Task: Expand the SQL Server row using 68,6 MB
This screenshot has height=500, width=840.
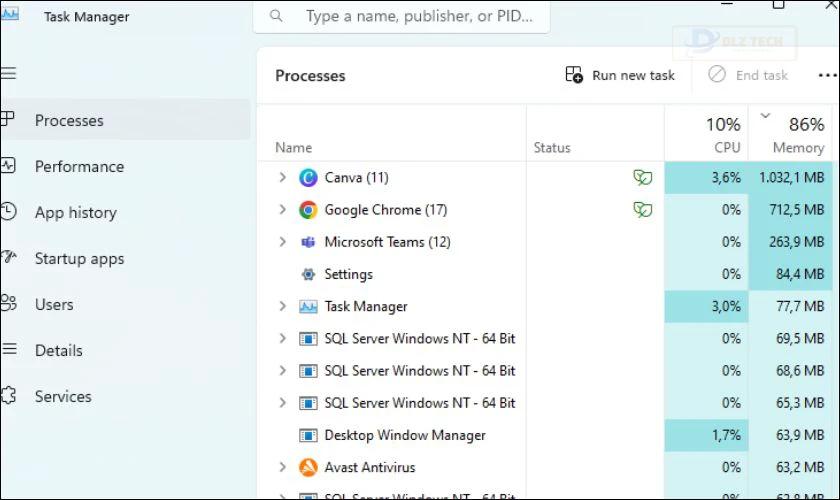Action: [282, 370]
